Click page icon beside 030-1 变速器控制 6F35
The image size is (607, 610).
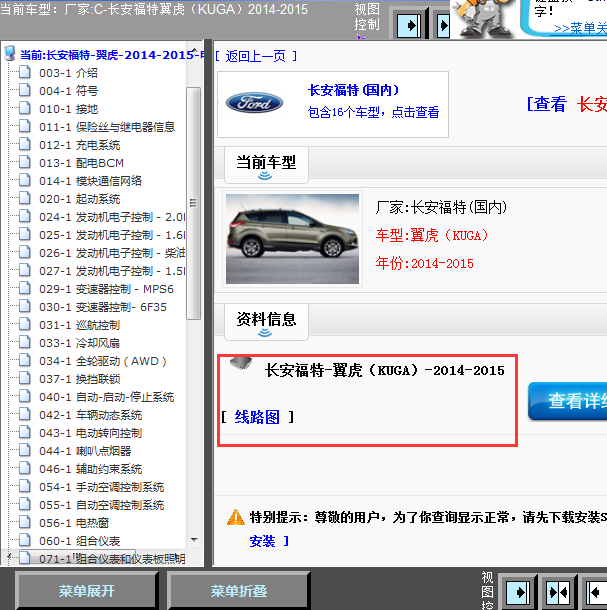click(25, 307)
